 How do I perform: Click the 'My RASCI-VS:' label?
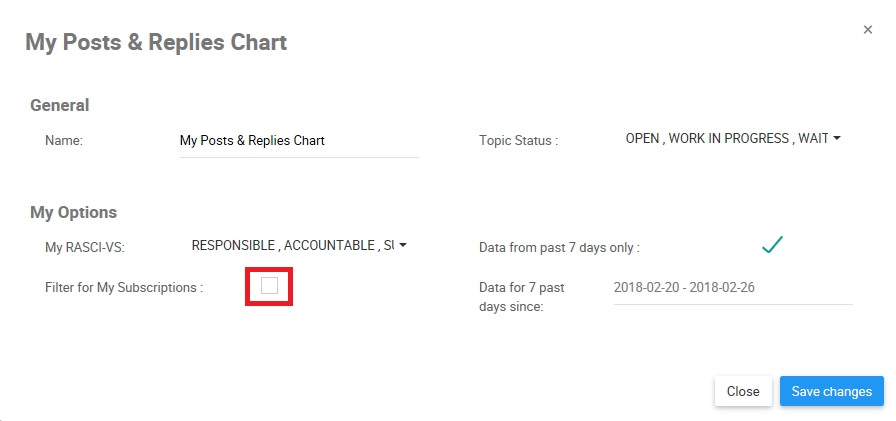[83, 246]
